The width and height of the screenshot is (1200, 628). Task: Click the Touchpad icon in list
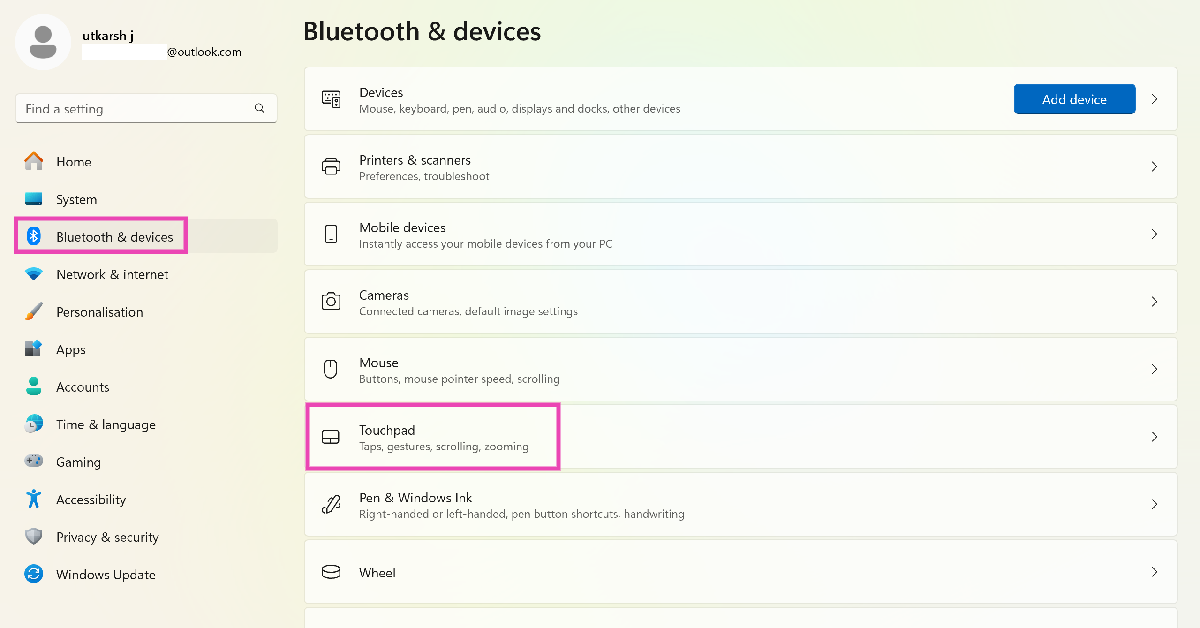point(331,437)
